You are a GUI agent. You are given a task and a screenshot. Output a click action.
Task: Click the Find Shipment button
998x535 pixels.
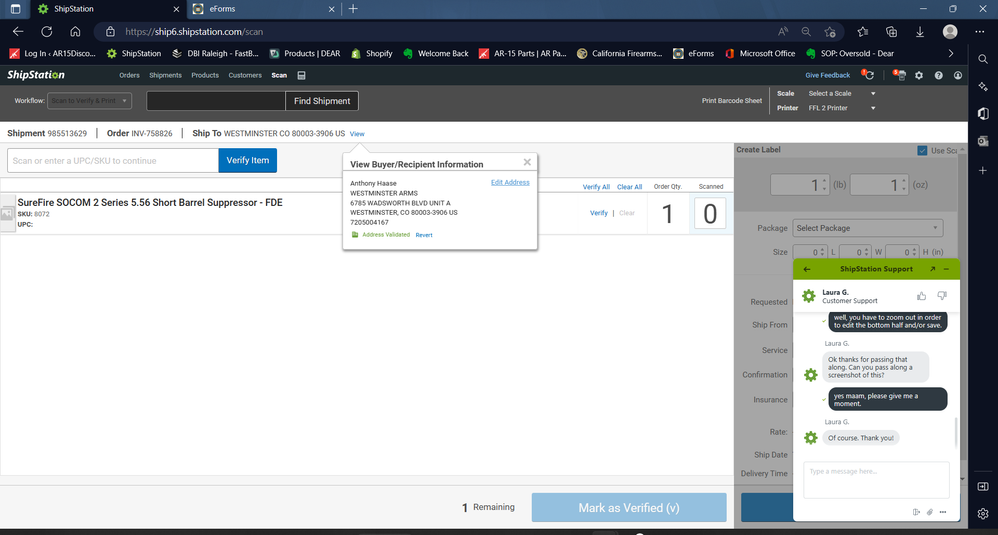321,101
